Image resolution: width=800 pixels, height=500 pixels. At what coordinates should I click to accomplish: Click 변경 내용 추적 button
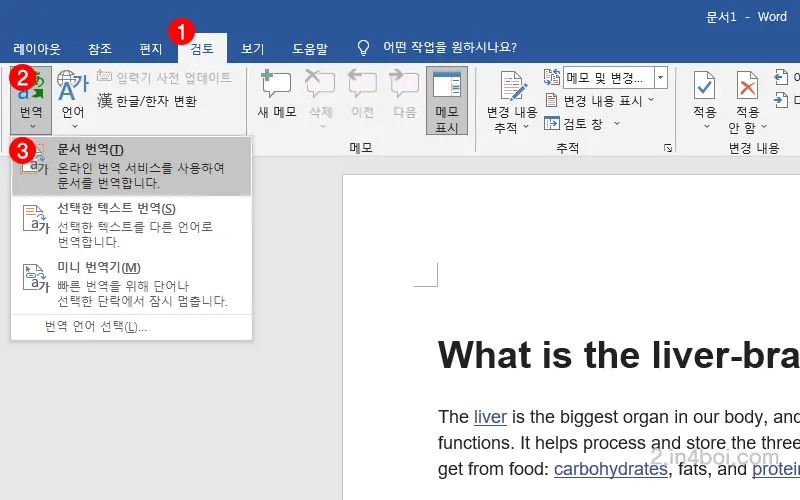[x=512, y=102]
